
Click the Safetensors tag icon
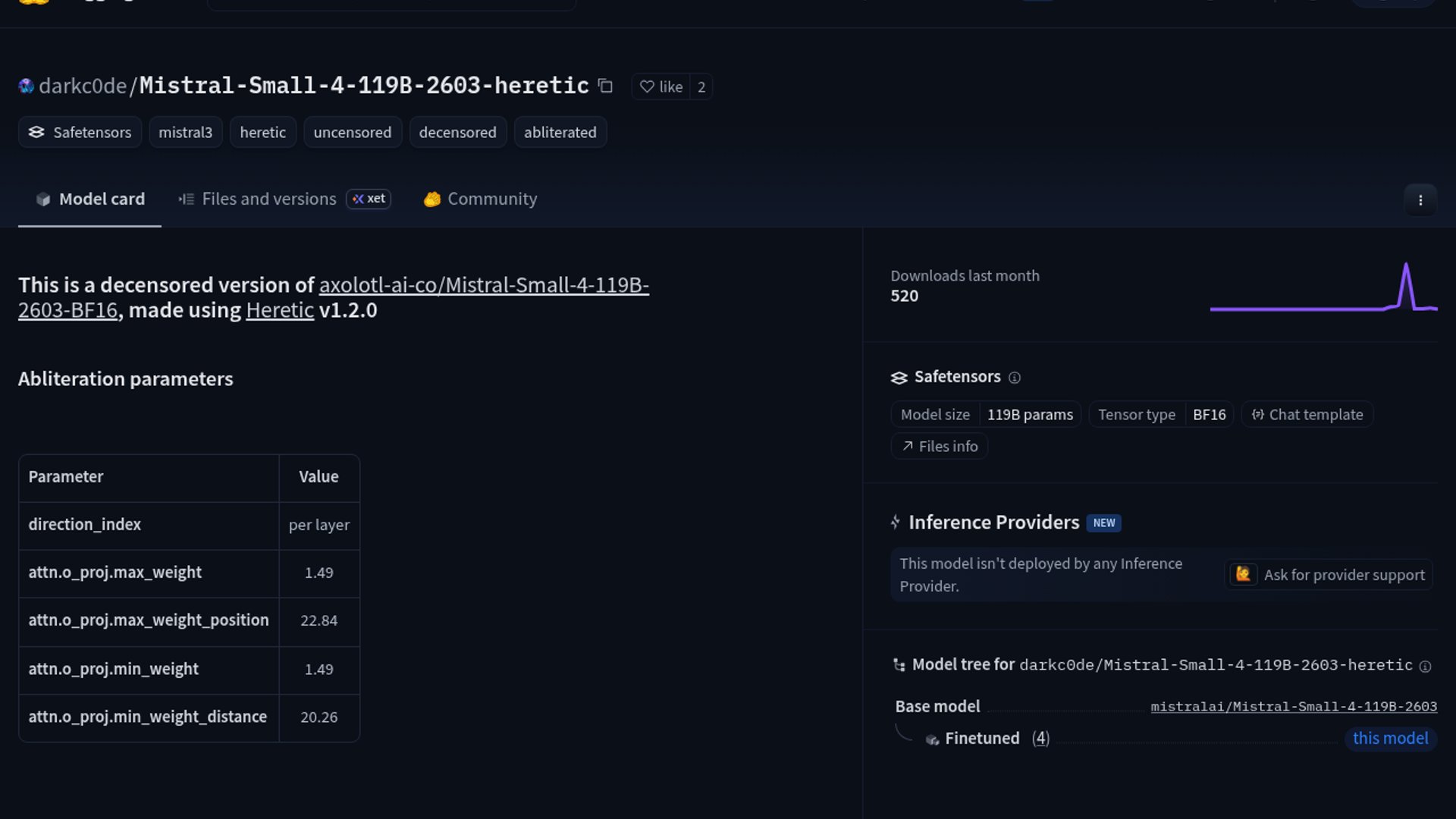tap(36, 132)
